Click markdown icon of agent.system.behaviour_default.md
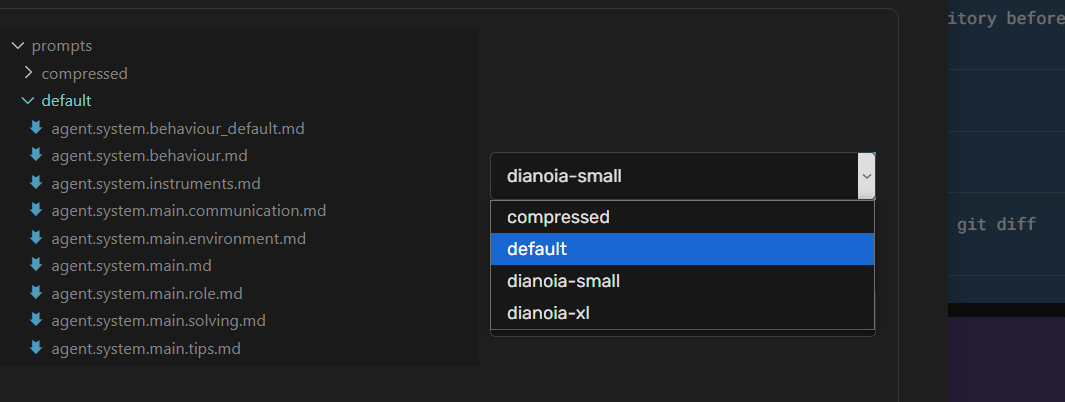Image resolution: width=1065 pixels, height=402 pixels. (36, 128)
